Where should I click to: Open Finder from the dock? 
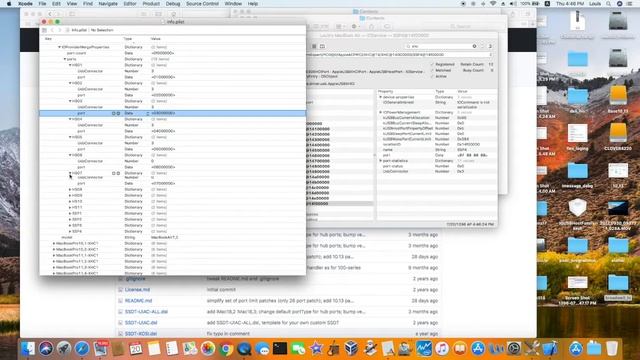(28, 349)
